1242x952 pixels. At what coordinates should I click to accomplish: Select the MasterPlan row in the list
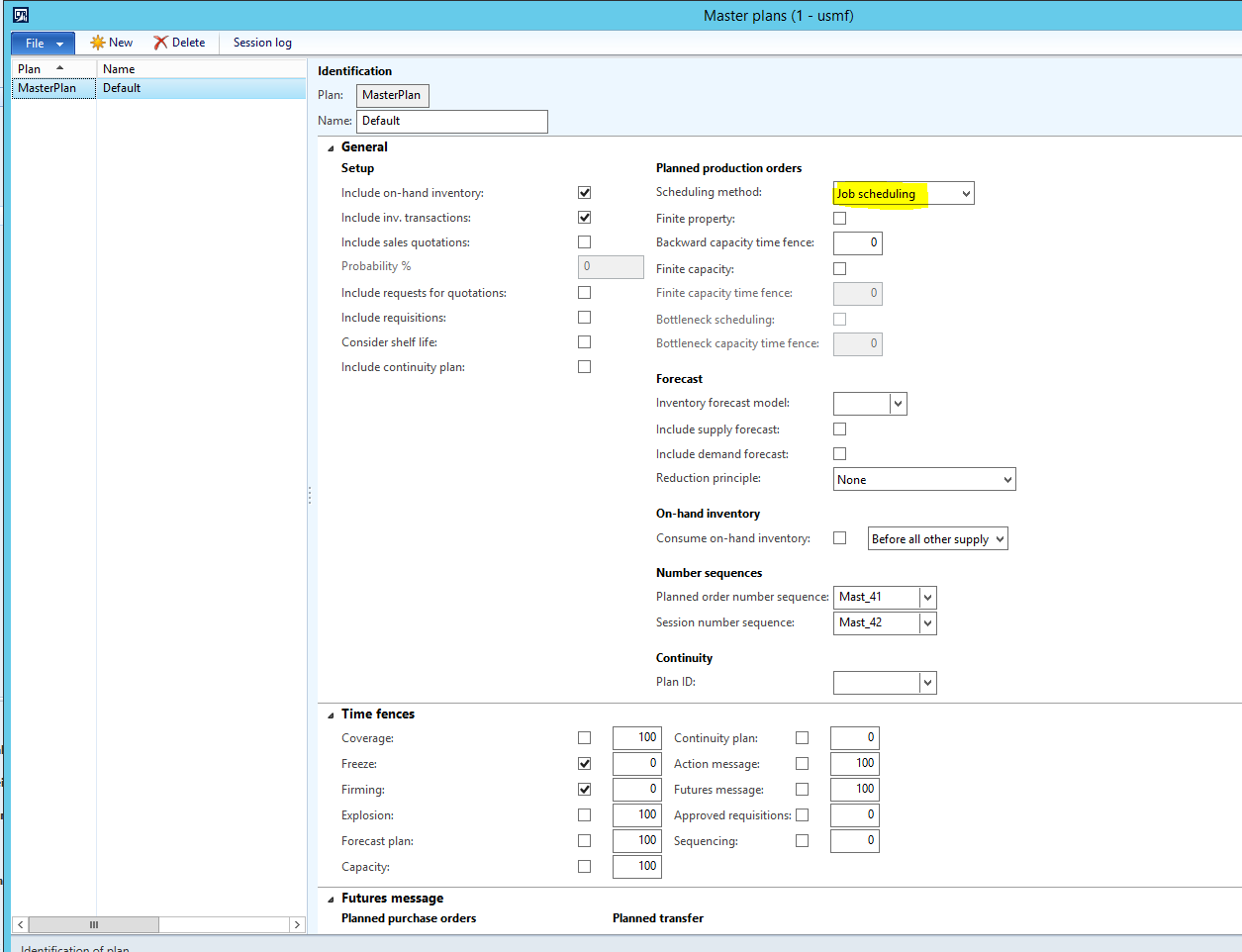52,87
